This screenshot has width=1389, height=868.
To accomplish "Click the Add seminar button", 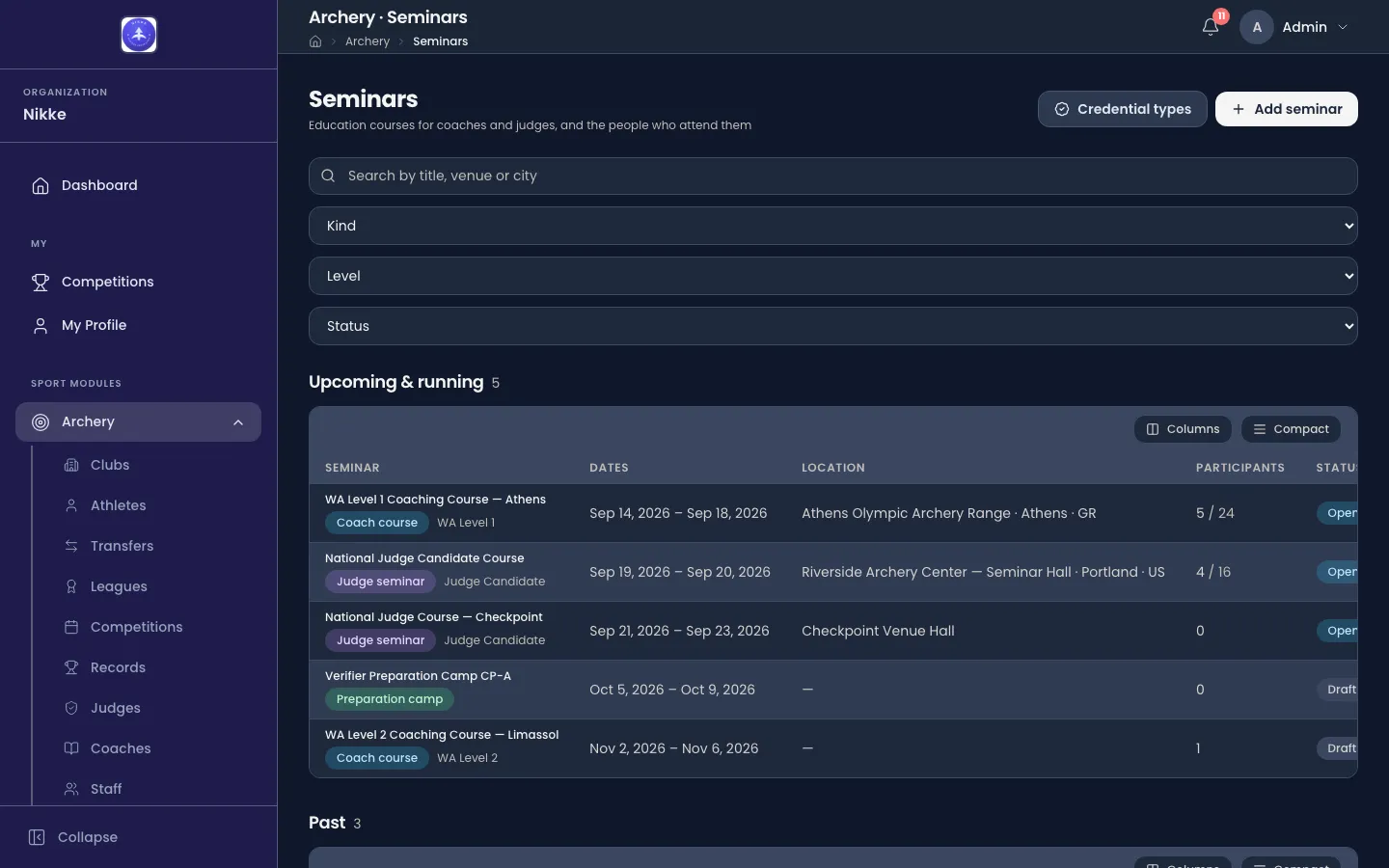I will (1287, 109).
